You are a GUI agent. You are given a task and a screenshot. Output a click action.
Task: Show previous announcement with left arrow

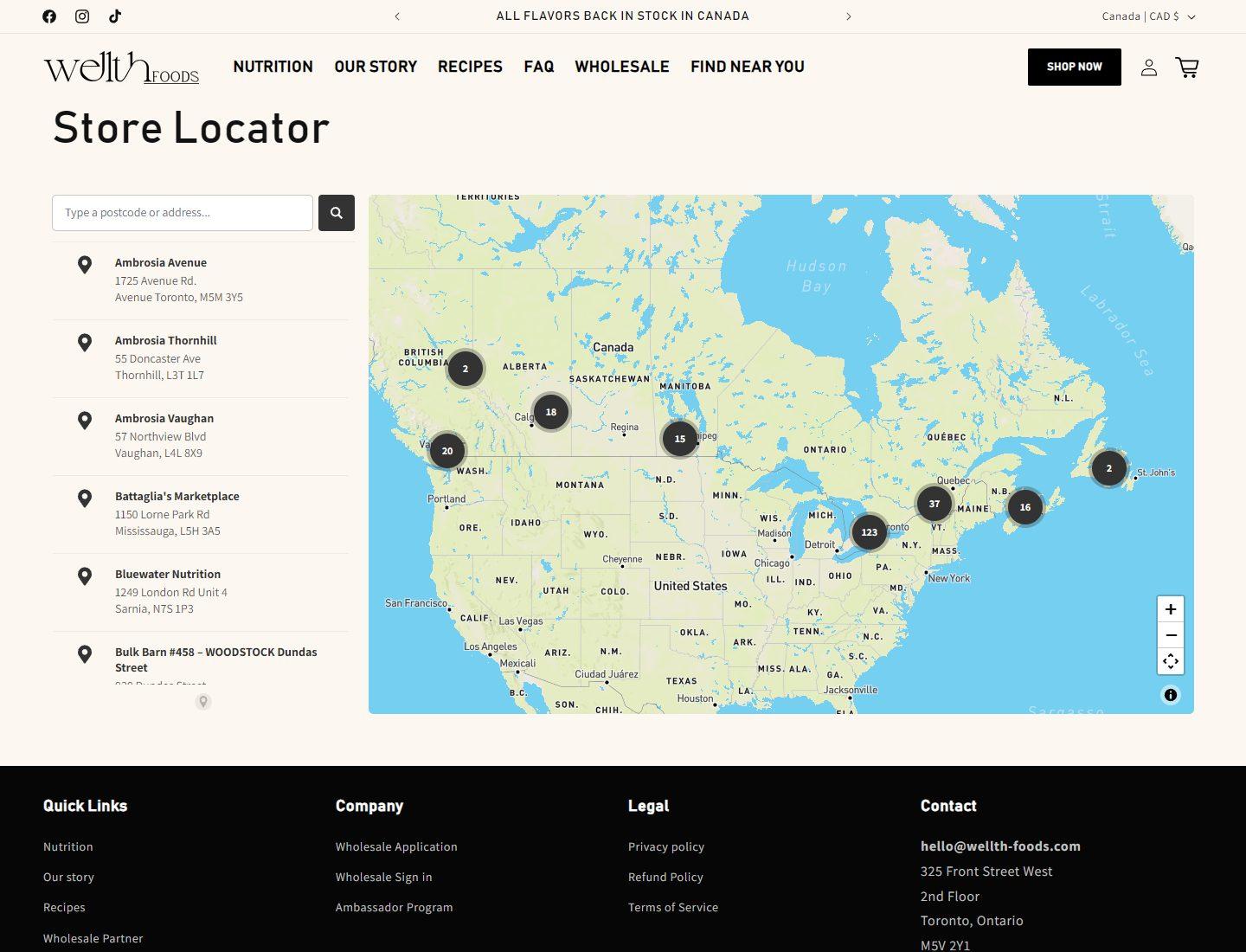(397, 16)
